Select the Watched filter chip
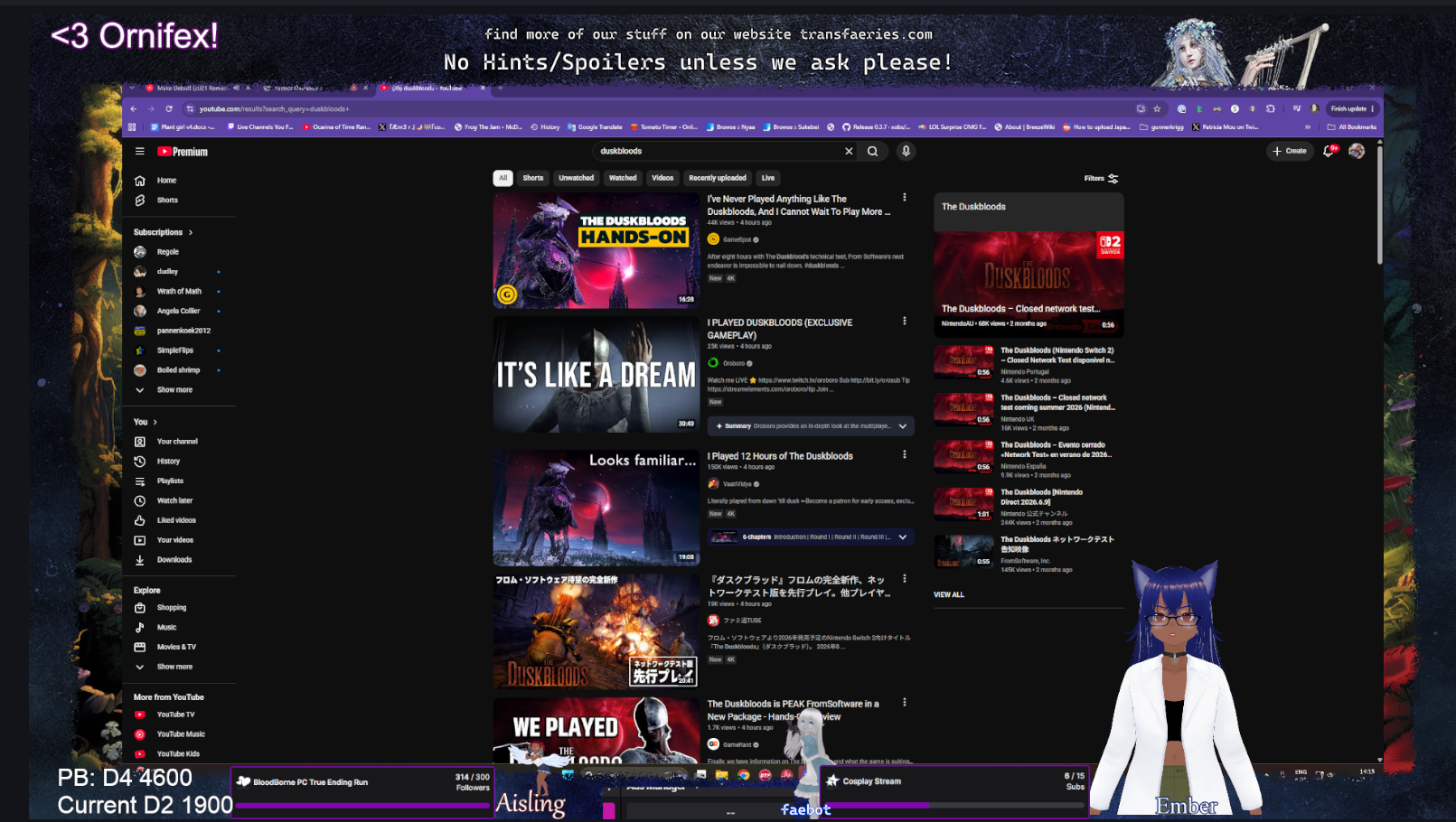The image size is (1456, 822). 623,178
